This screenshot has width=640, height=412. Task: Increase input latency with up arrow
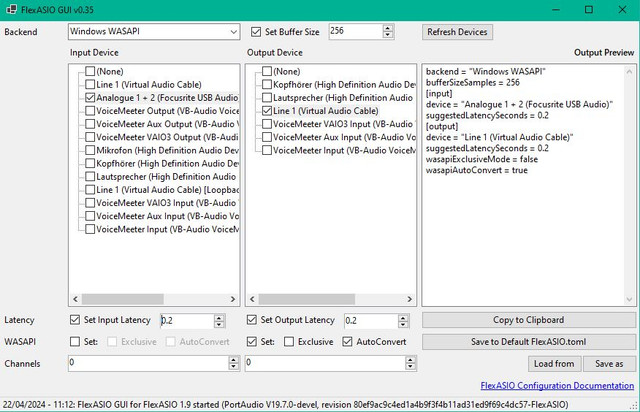pyautogui.click(x=219, y=317)
